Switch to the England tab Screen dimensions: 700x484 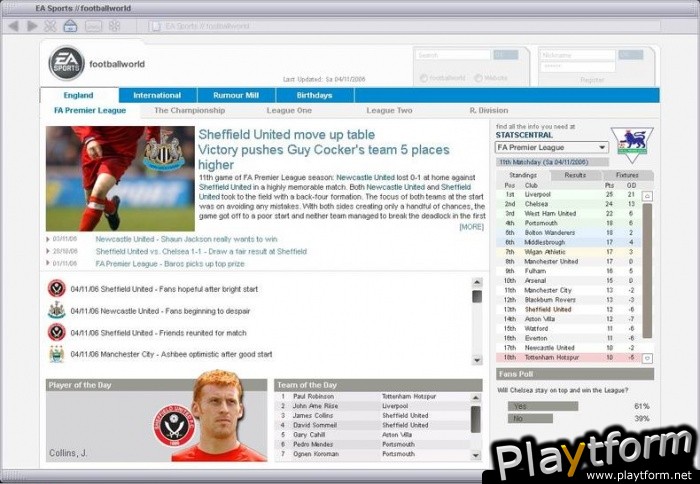[79, 95]
